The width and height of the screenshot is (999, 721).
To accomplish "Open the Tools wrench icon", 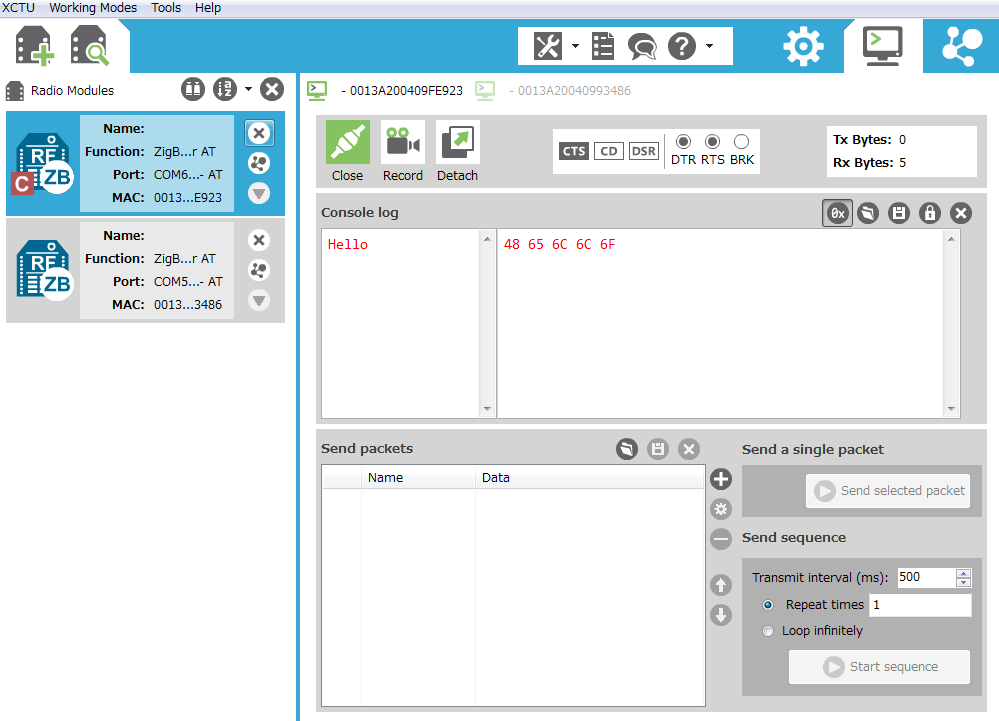I will (x=548, y=46).
